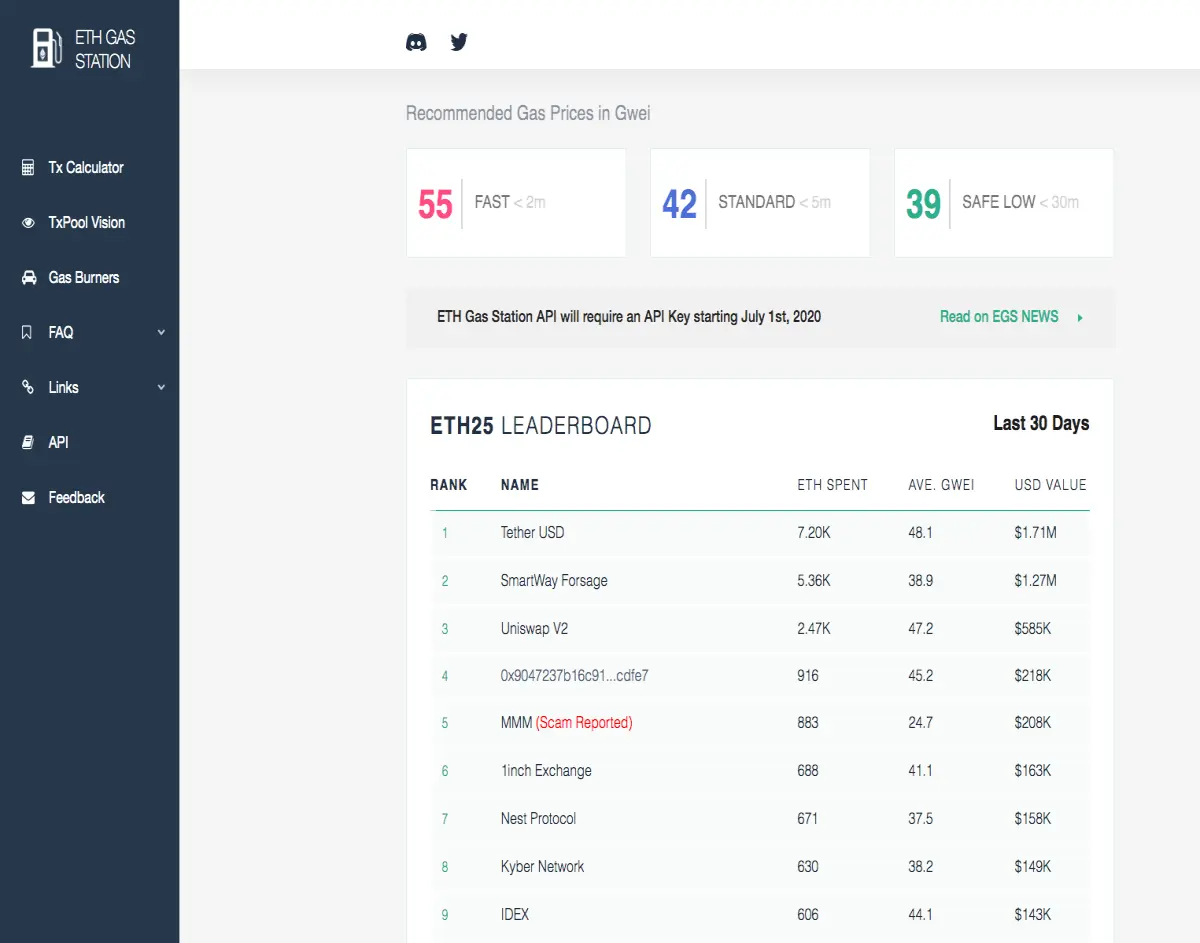The image size is (1200, 943).
Task: Click the TxPool Vision eye icon
Action: click(x=28, y=222)
